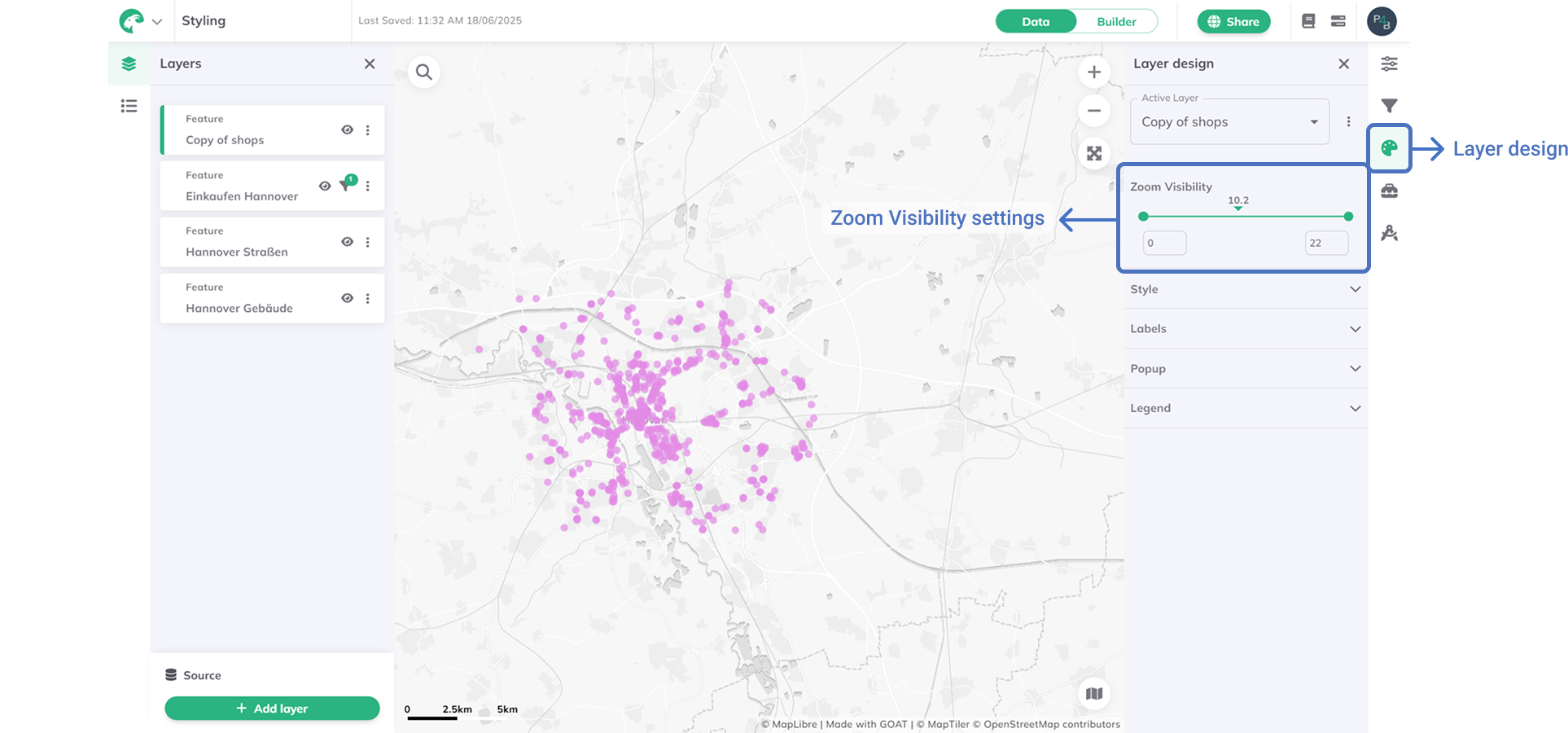Expand the Style section

point(1245,289)
